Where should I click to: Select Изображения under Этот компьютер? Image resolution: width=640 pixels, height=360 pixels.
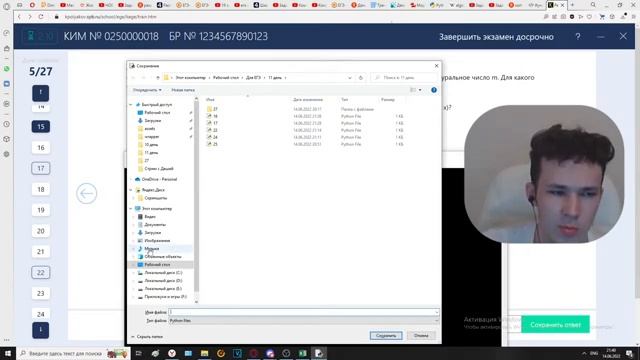(157, 241)
